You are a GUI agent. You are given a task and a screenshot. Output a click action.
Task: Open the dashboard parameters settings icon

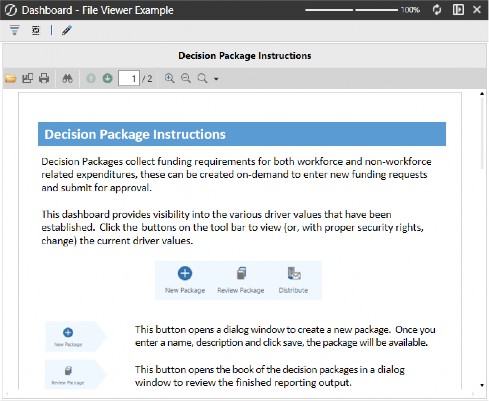[x=36, y=30]
